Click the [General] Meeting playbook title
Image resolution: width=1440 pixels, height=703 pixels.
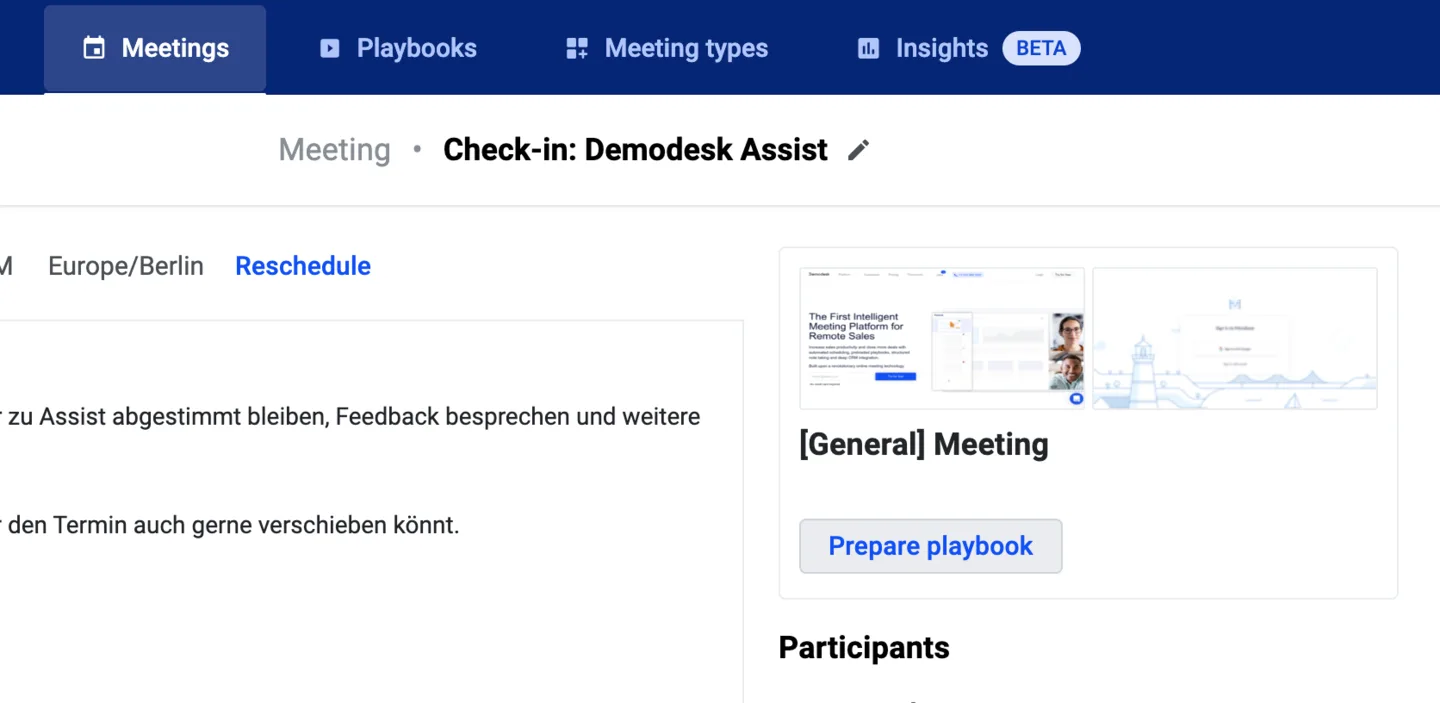click(x=924, y=444)
